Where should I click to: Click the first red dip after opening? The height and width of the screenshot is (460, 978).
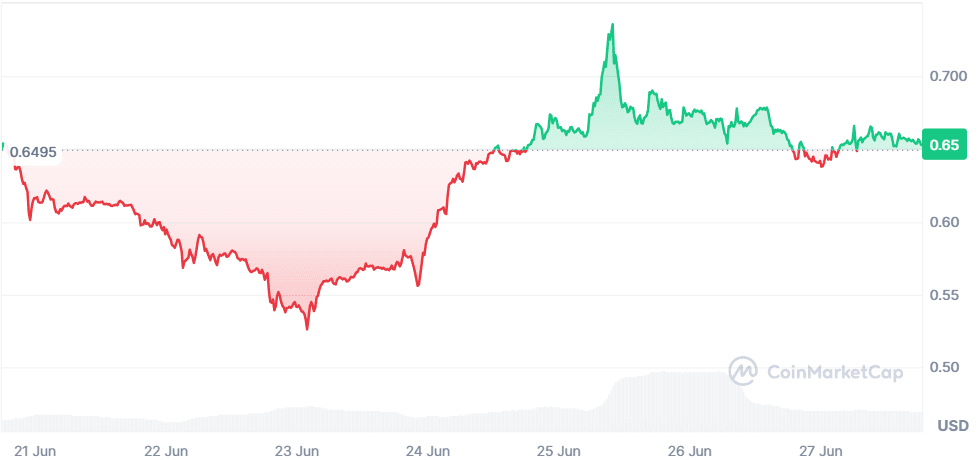[x=30, y=218]
